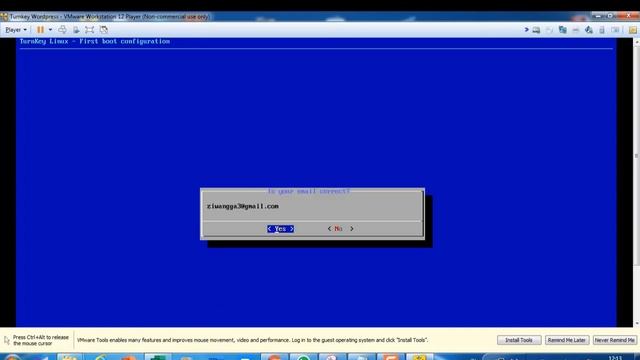The height and width of the screenshot is (360, 640).
Task: Open the network adapter device icon
Action: pyautogui.click(x=562, y=30)
